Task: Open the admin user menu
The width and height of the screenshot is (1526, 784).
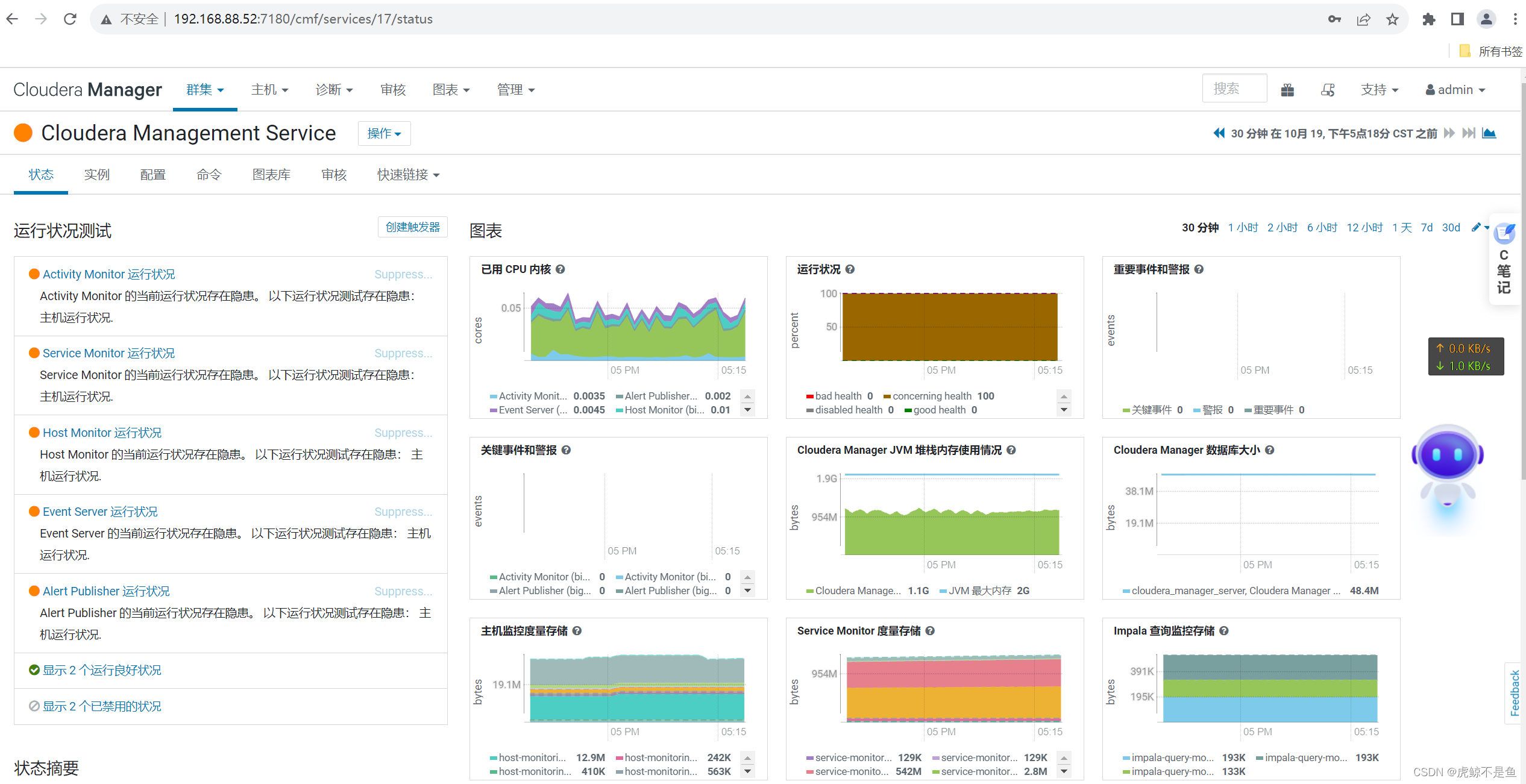Action: 1455,90
